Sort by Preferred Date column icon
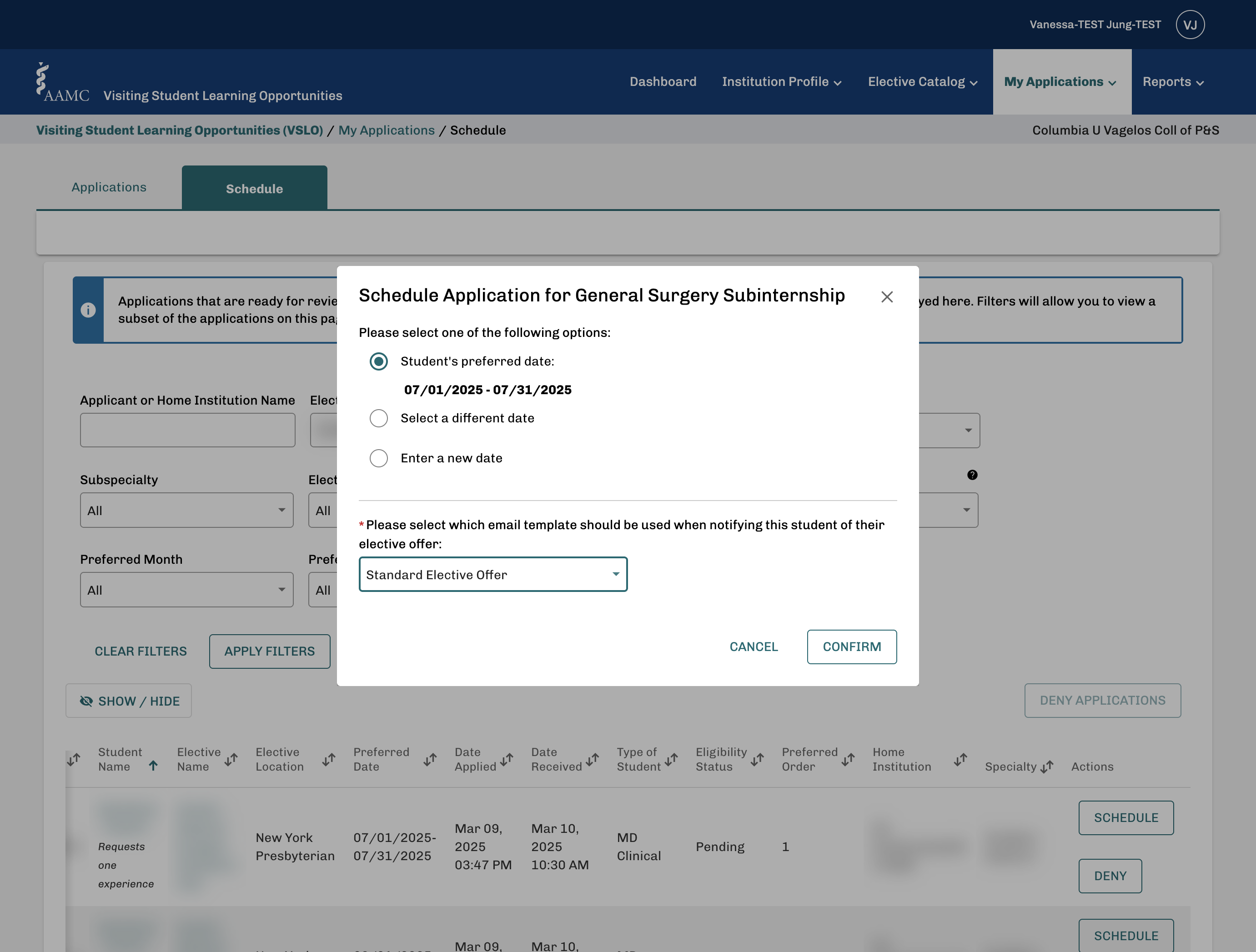 430,760
